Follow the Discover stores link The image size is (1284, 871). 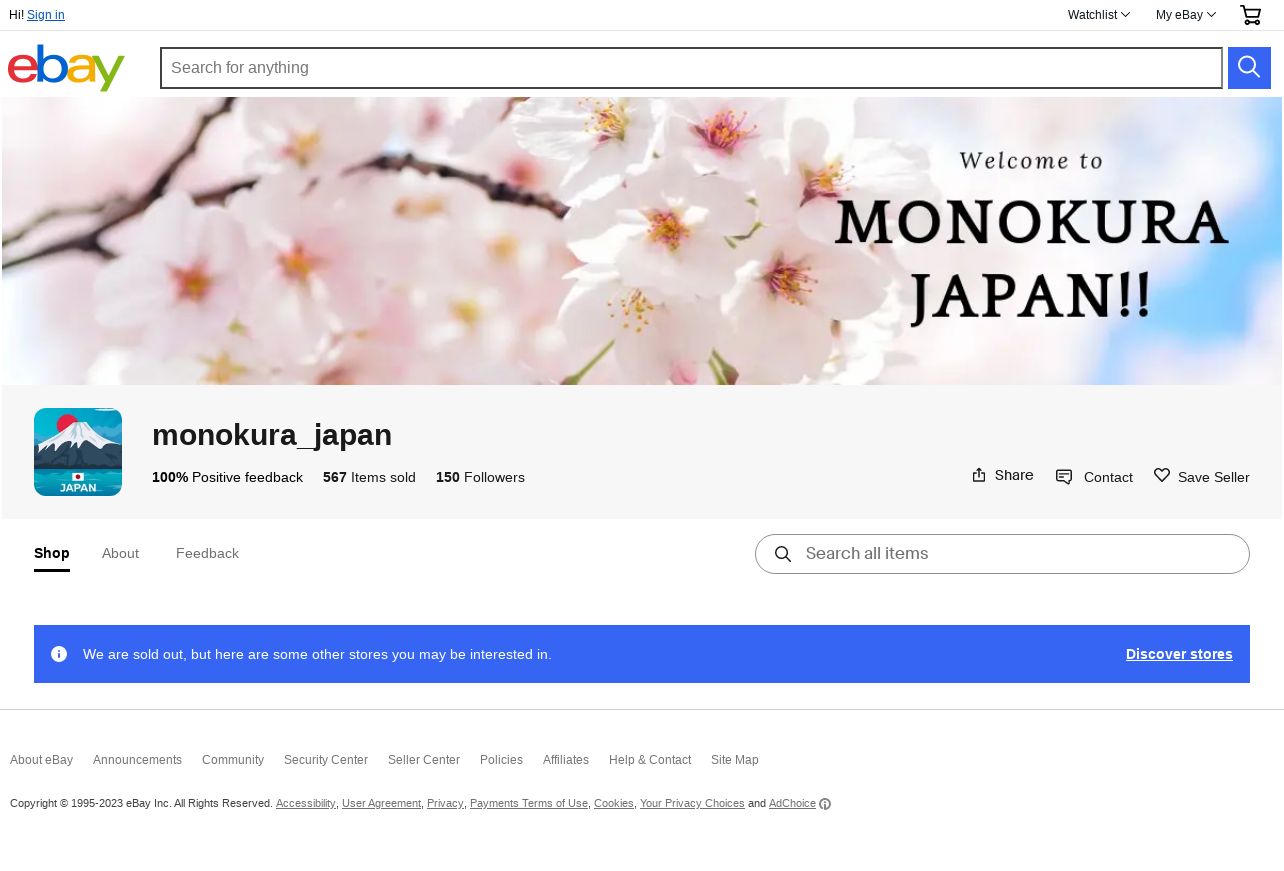click(x=1179, y=654)
